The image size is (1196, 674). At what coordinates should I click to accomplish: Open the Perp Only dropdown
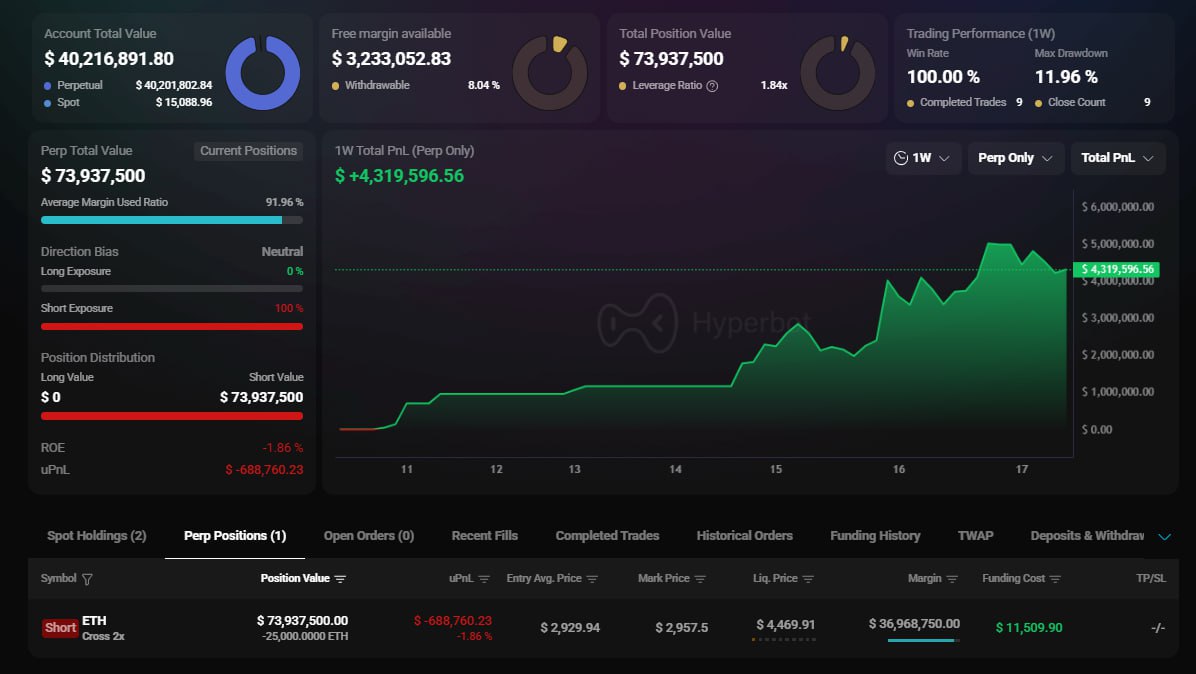click(x=1015, y=158)
